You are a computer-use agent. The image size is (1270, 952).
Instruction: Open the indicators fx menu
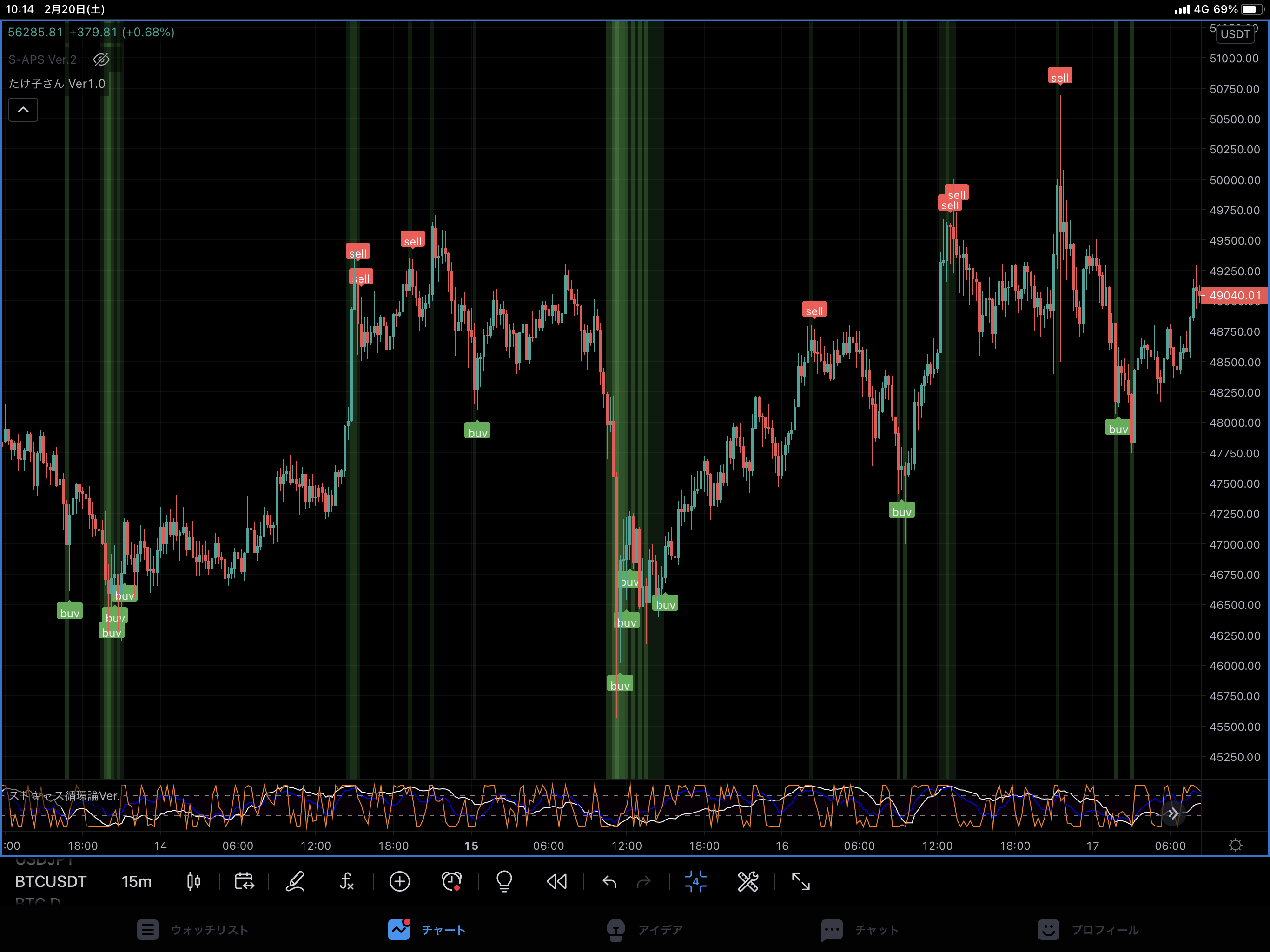click(x=347, y=881)
